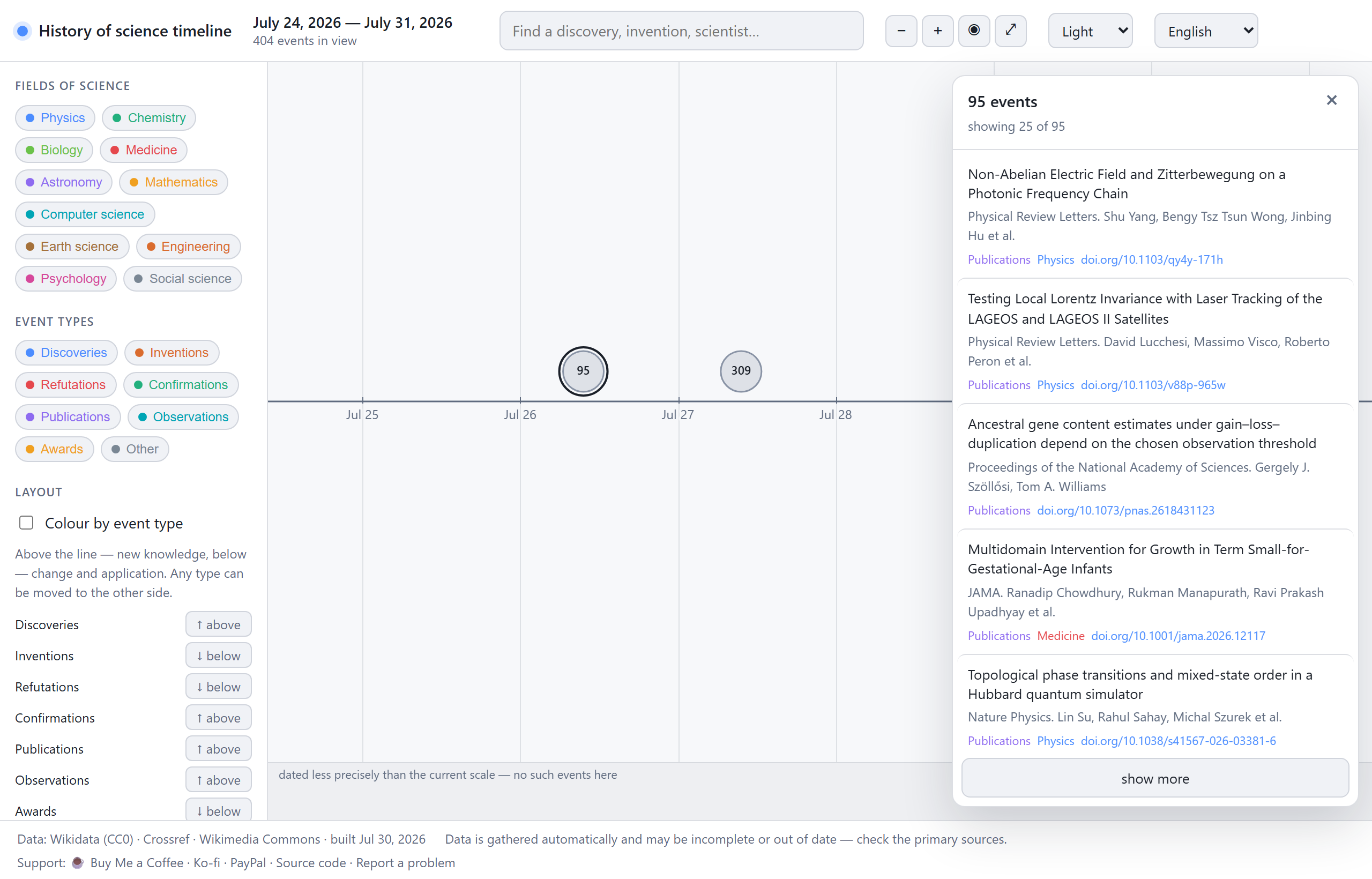The image size is (1372, 879).
Task: Switch Observations placement from above
Action: click(x=218, y=780)
